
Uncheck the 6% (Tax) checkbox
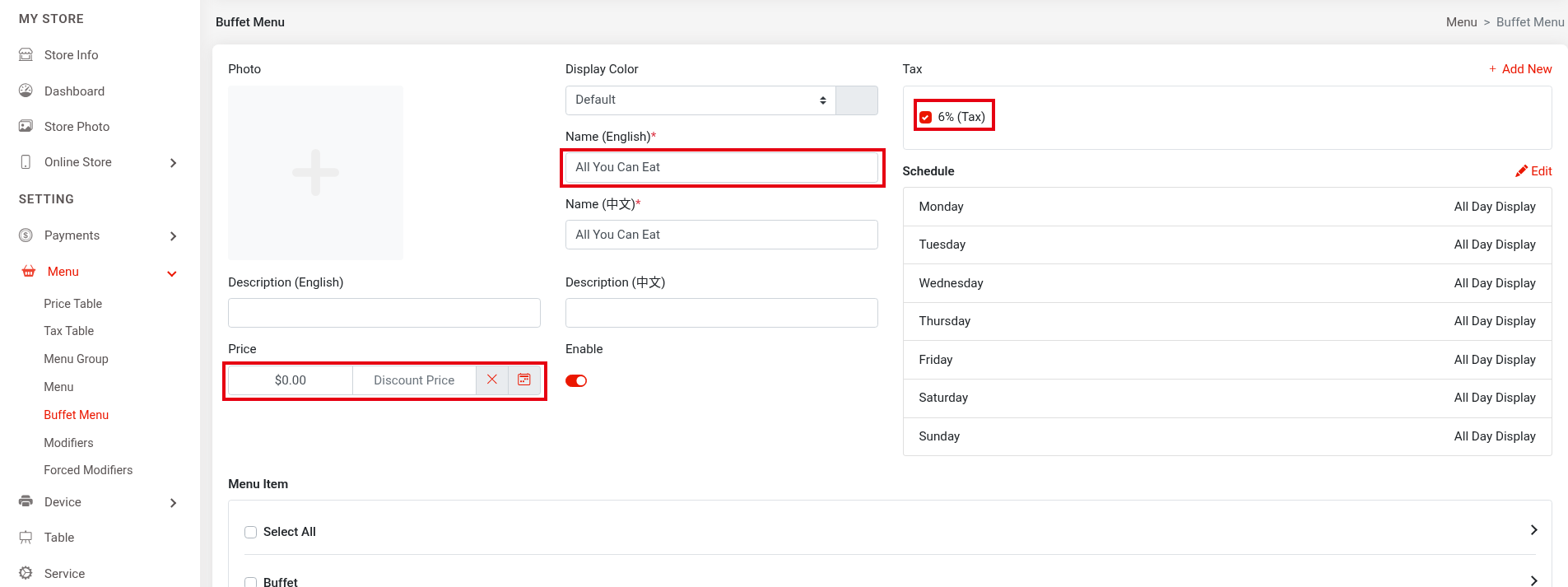click(x=926, y=117)
